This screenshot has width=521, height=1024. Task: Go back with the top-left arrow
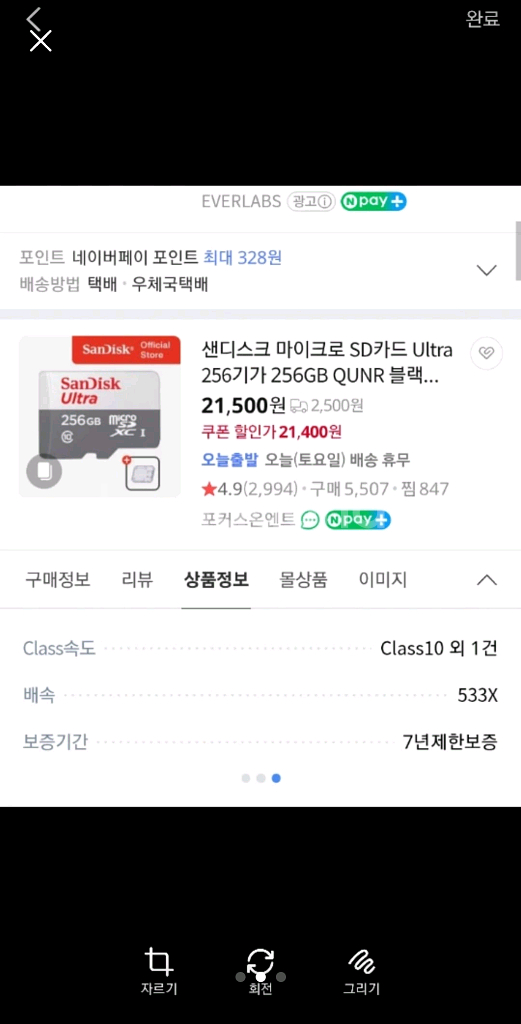pyautogui.click(x=34, y=18)
